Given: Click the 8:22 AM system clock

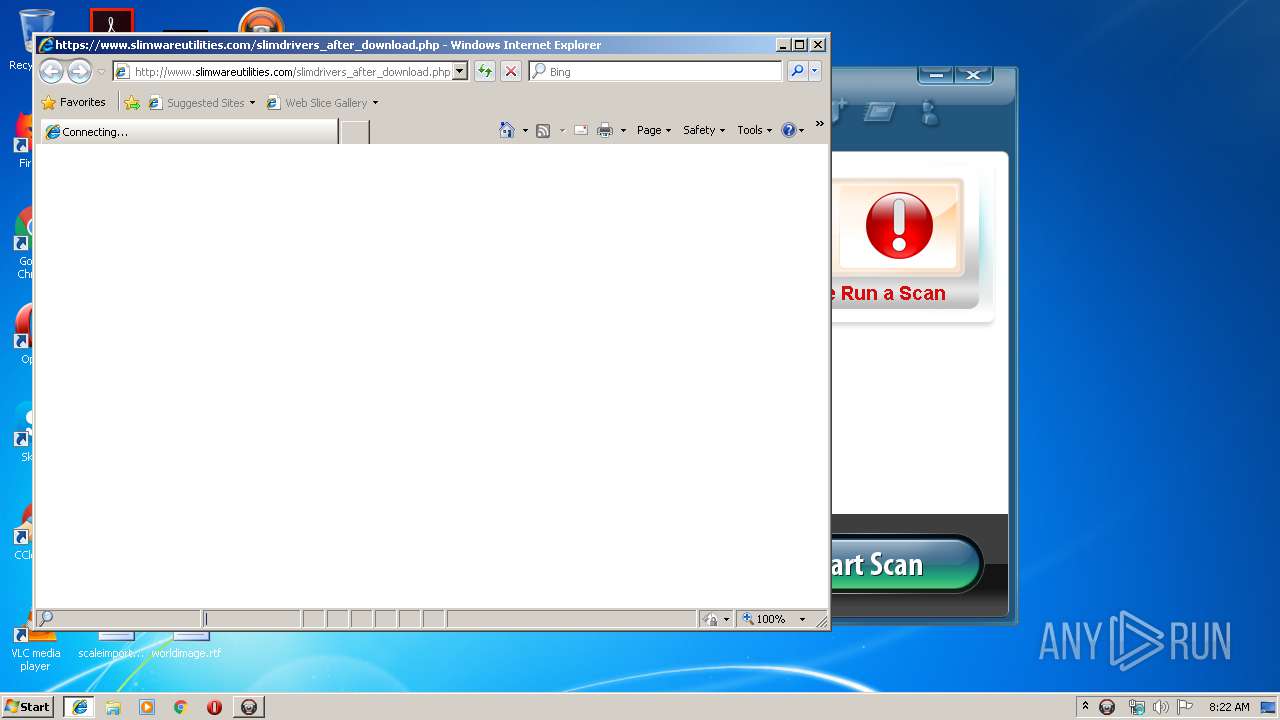Looking at the screenshot, I should click(1229, 707).
